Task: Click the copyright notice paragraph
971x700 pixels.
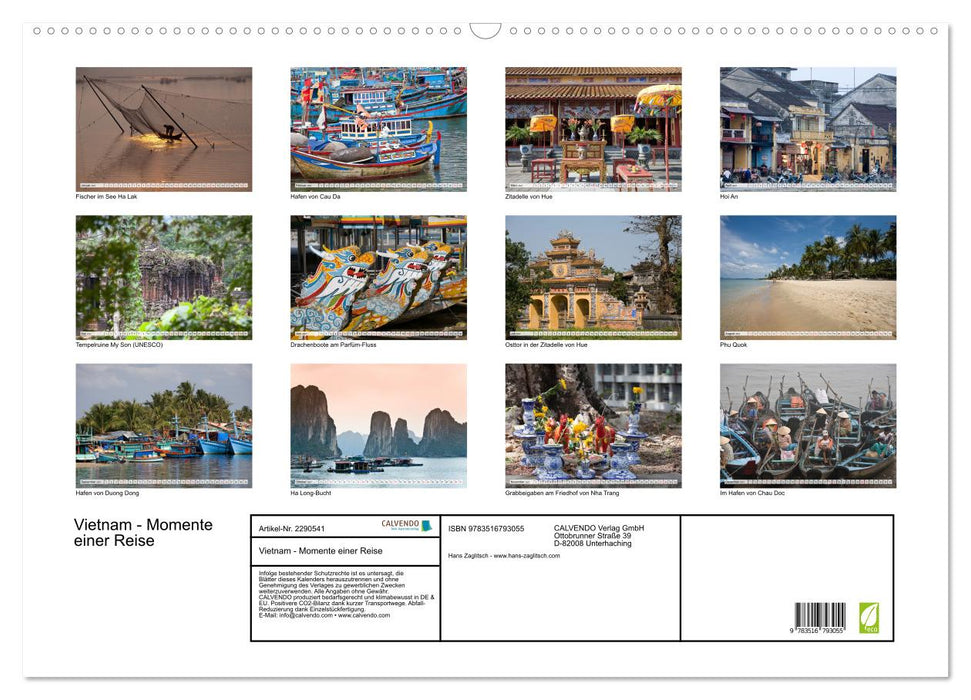Action: (346, 594)
